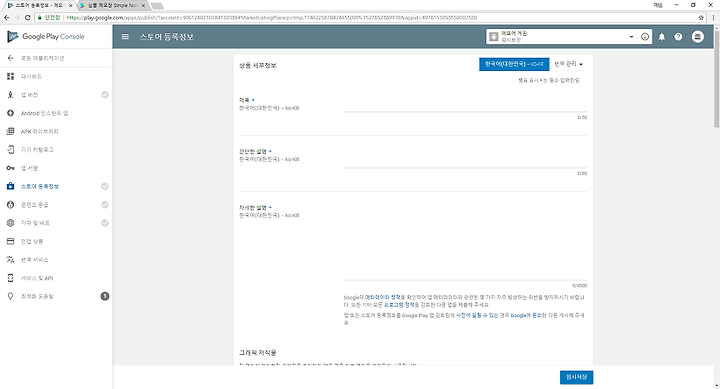Select the store listing browser tab
720x389 pixels.
coord(39,6)
